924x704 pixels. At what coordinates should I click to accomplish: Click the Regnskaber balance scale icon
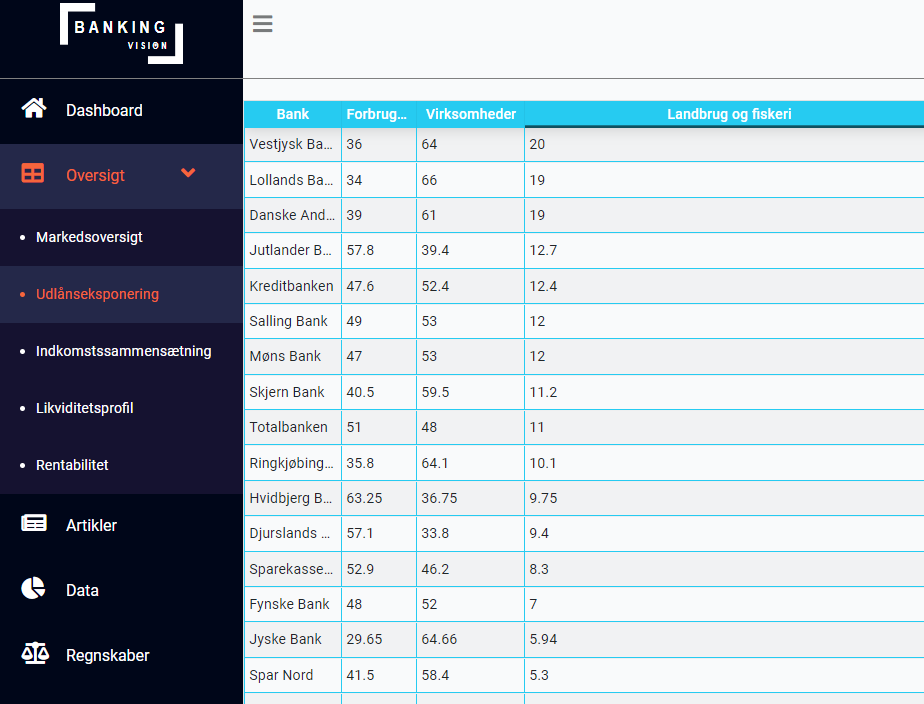coord(35,653)
